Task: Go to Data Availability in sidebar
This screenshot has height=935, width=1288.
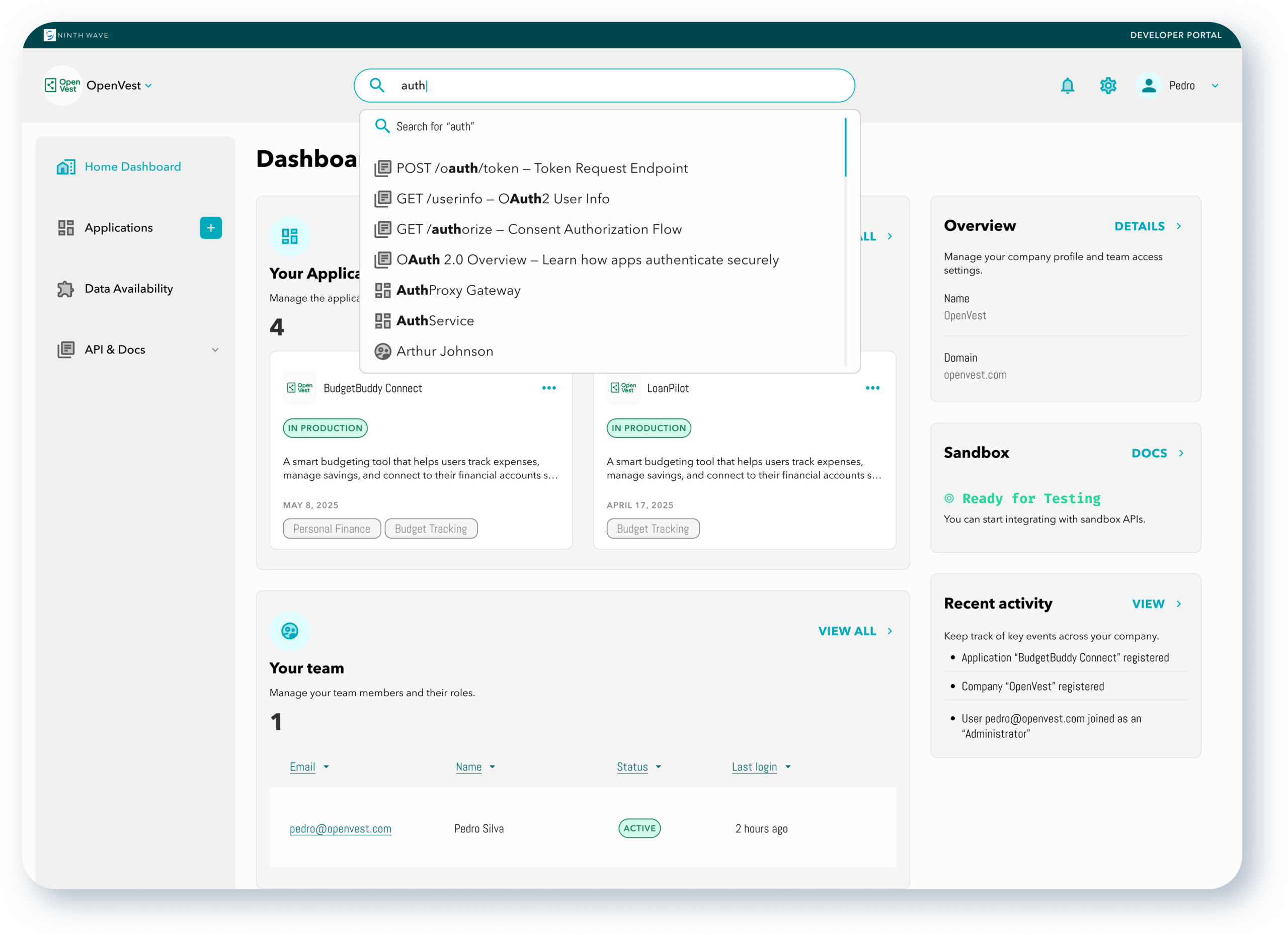Action: click(x=128, y=289)
